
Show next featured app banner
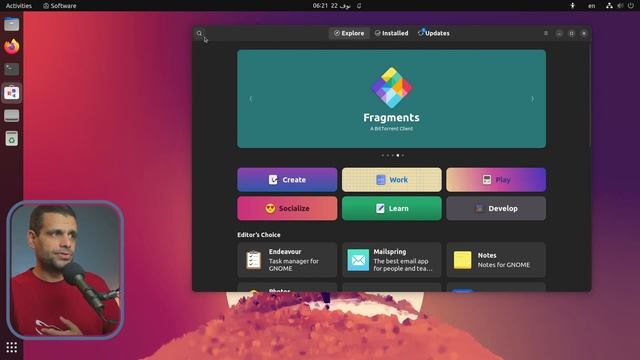pyautogui.click(x=533, y=99)
